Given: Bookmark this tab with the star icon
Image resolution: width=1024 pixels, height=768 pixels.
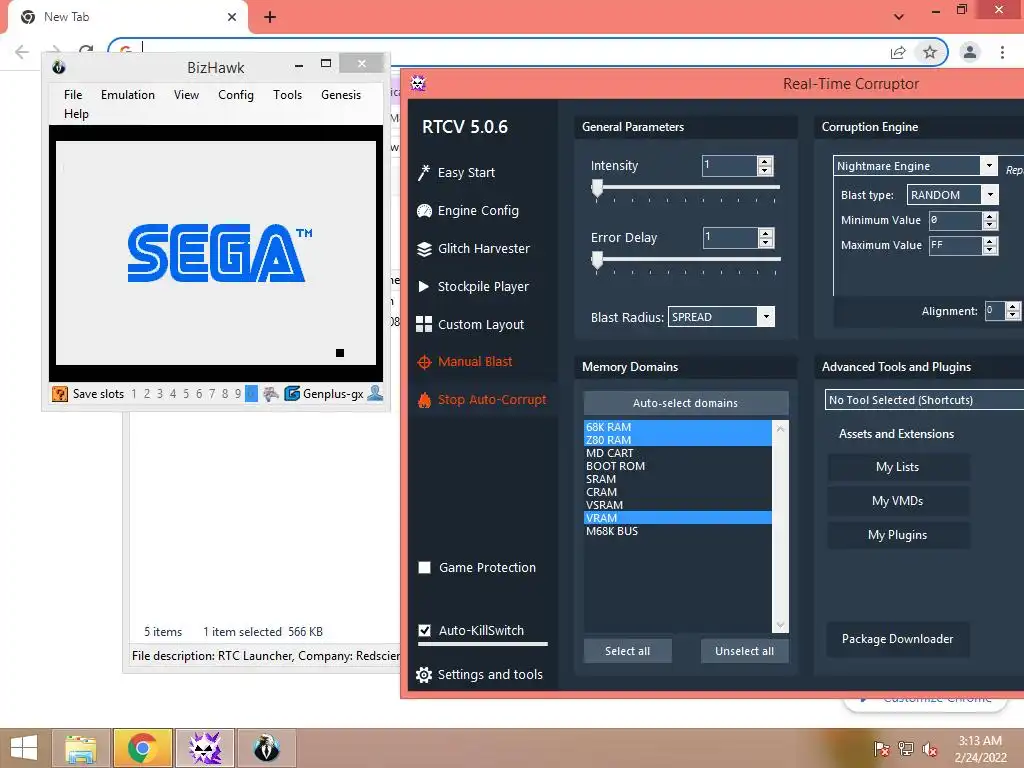Looking at the screenshot, I should (930, 52).
